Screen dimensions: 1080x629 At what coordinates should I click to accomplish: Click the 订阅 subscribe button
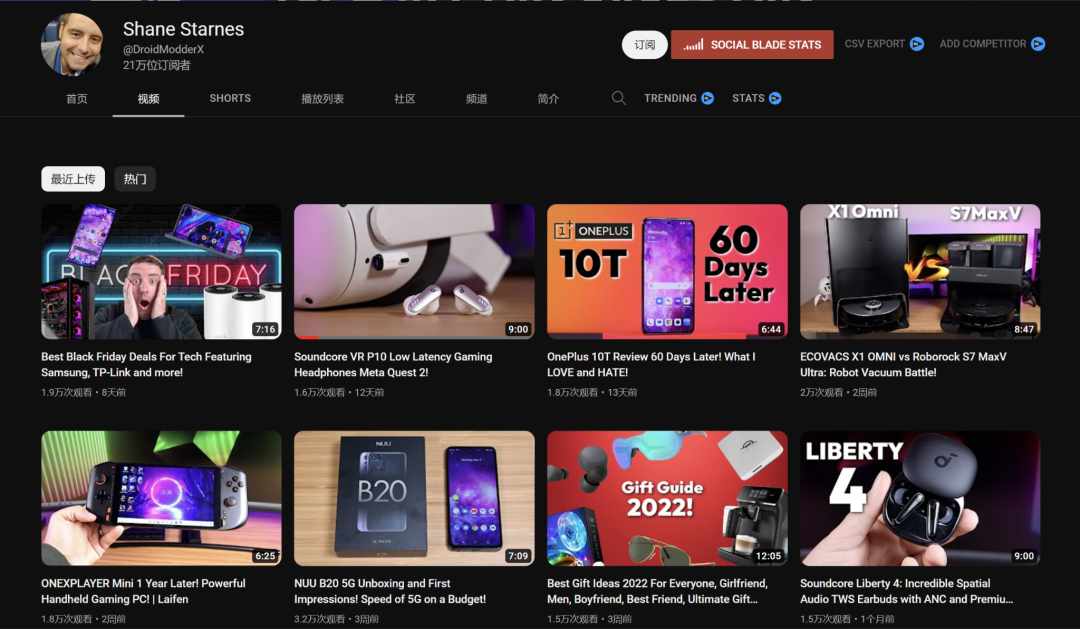[645, 45]
